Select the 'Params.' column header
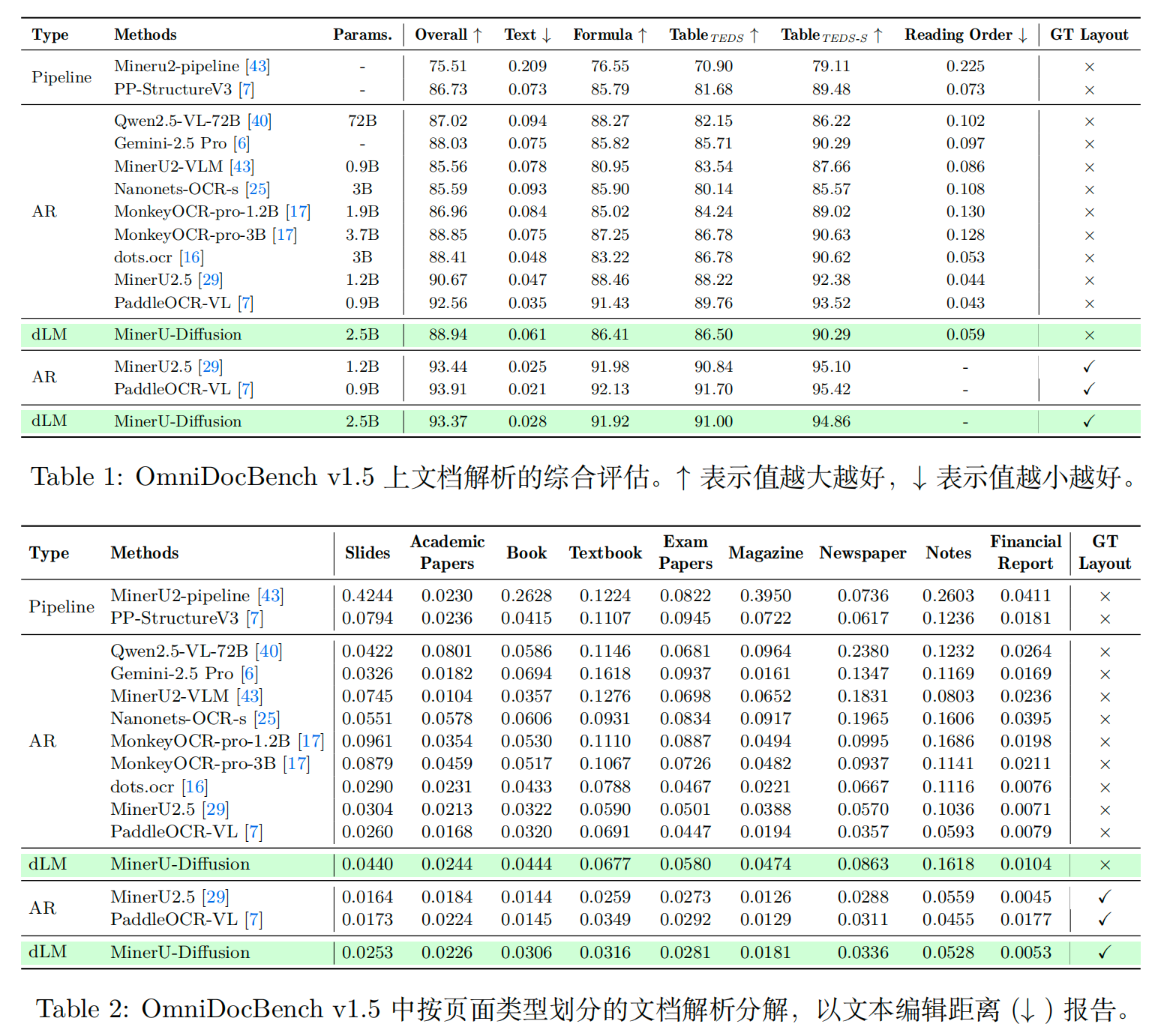Image resolution: width=1161 pixels, height=1036 pixels. pos(362,34)
